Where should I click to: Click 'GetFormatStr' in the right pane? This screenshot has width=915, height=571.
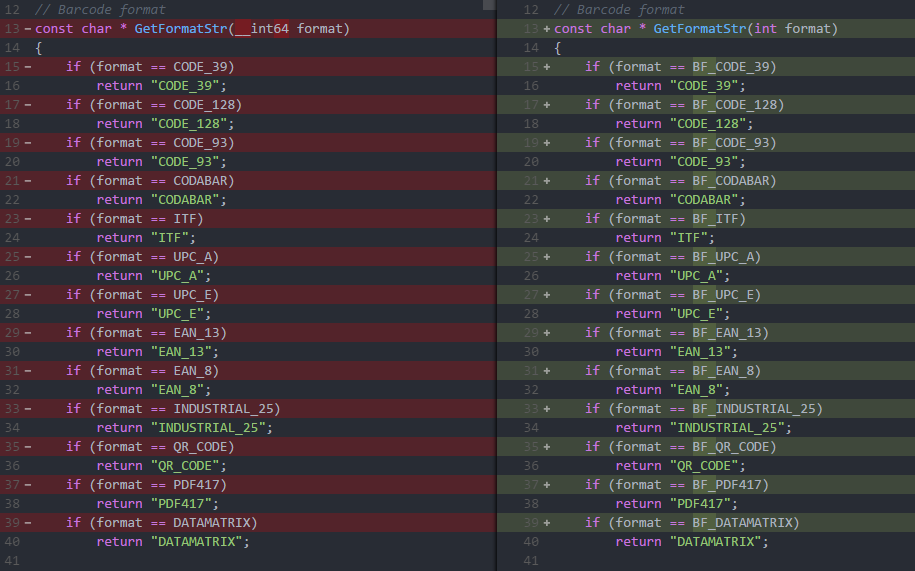coord(700,29)
